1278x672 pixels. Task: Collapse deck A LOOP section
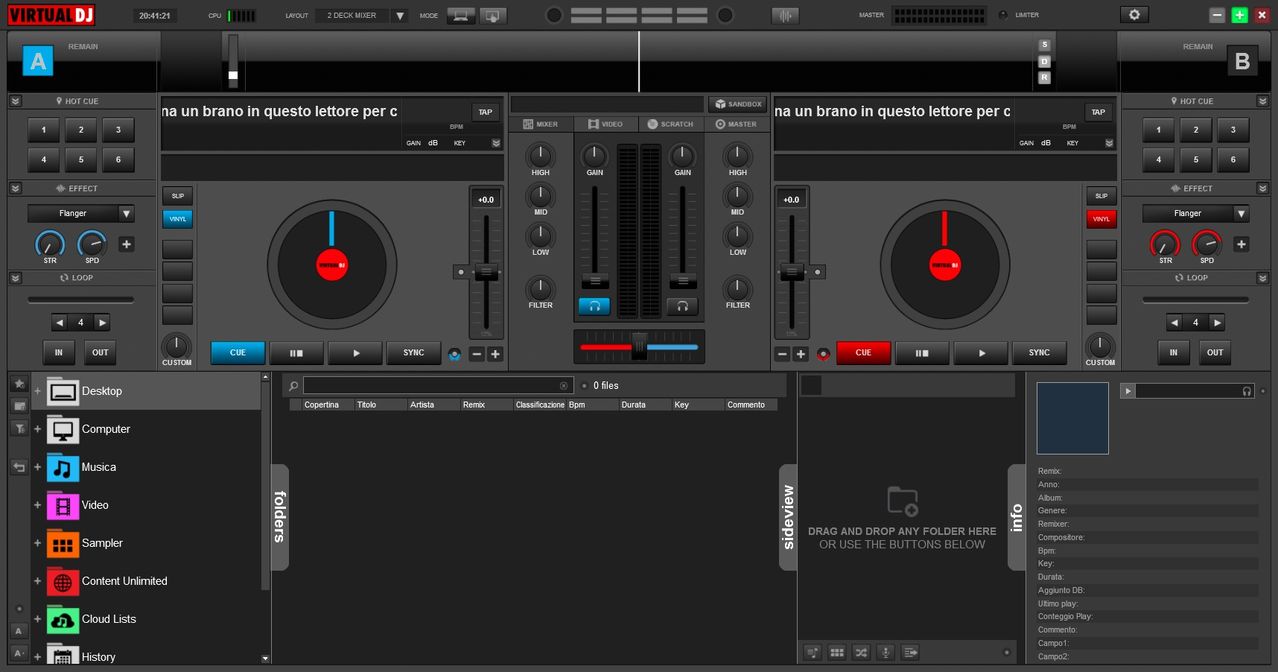[x=15, y=277]
